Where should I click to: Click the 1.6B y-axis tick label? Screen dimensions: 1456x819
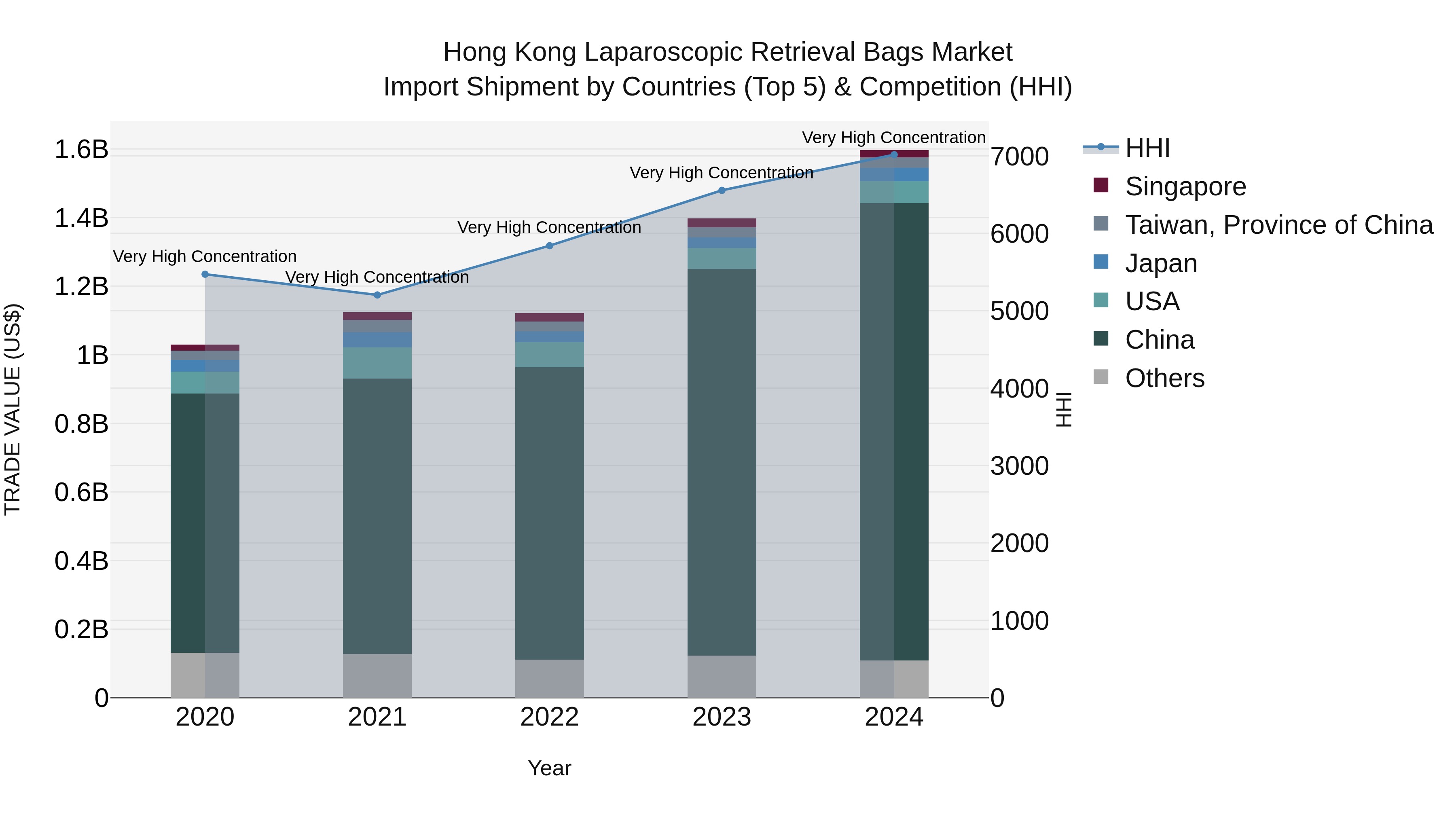click(x=81, y=150)
